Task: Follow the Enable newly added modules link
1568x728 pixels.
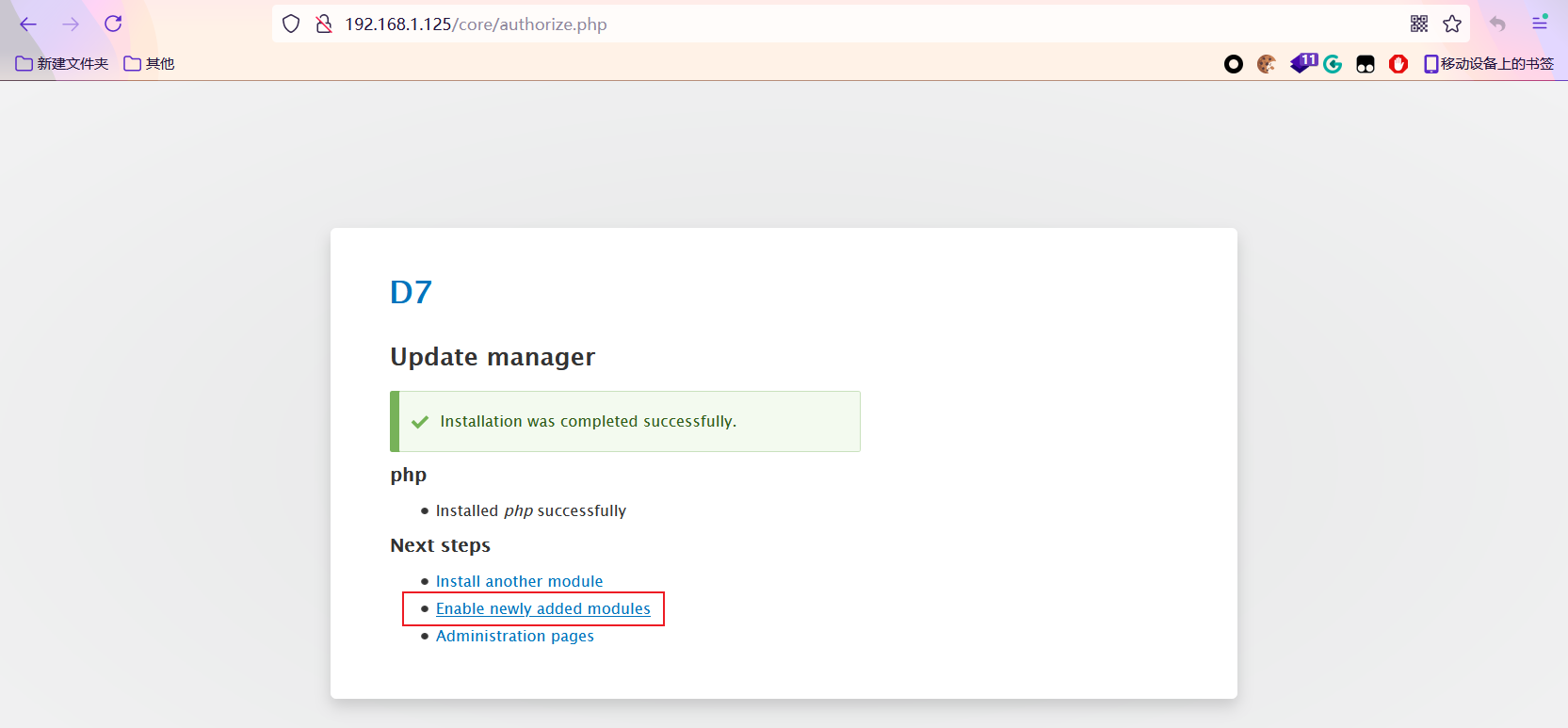Action: click(x=542, y=608)
